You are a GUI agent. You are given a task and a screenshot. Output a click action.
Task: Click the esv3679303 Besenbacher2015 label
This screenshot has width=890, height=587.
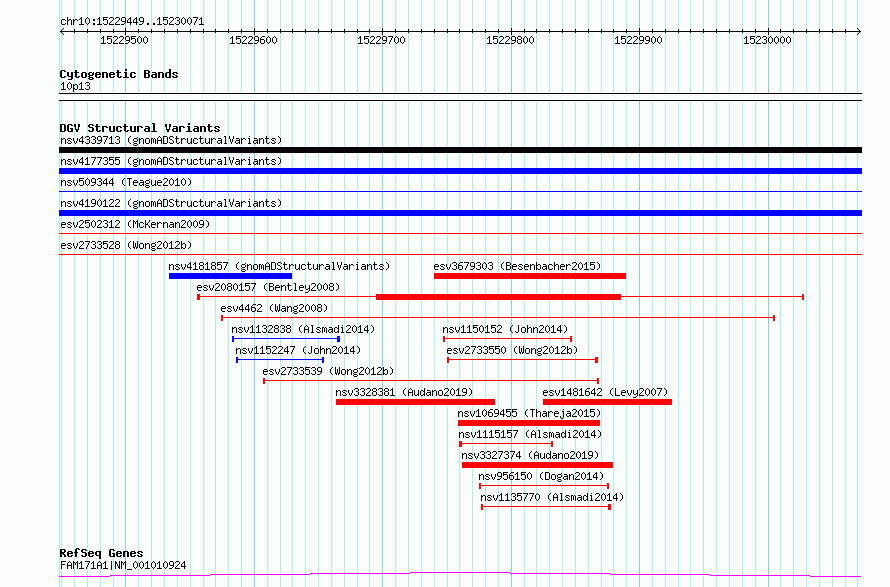(x=517, y=266)
